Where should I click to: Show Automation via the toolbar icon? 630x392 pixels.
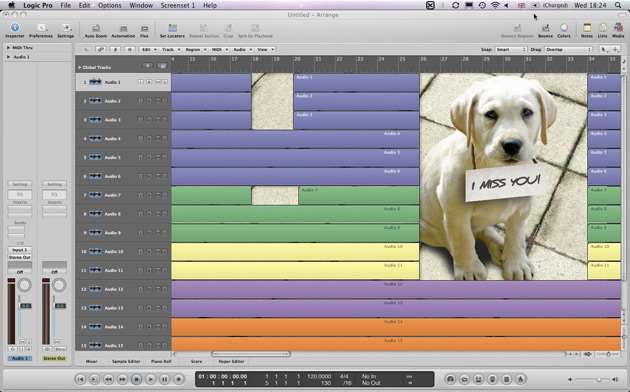(123, 28)
